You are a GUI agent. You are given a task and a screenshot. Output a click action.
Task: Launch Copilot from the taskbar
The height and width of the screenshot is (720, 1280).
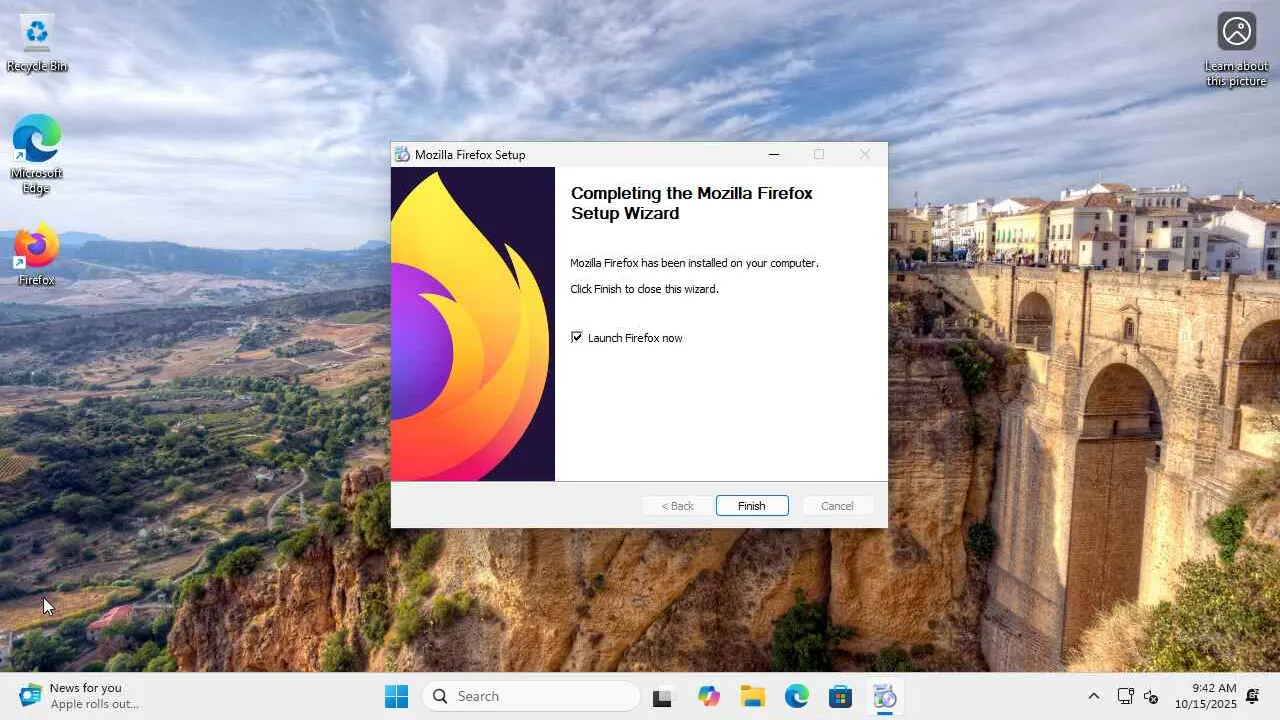[x=709, y=696]
